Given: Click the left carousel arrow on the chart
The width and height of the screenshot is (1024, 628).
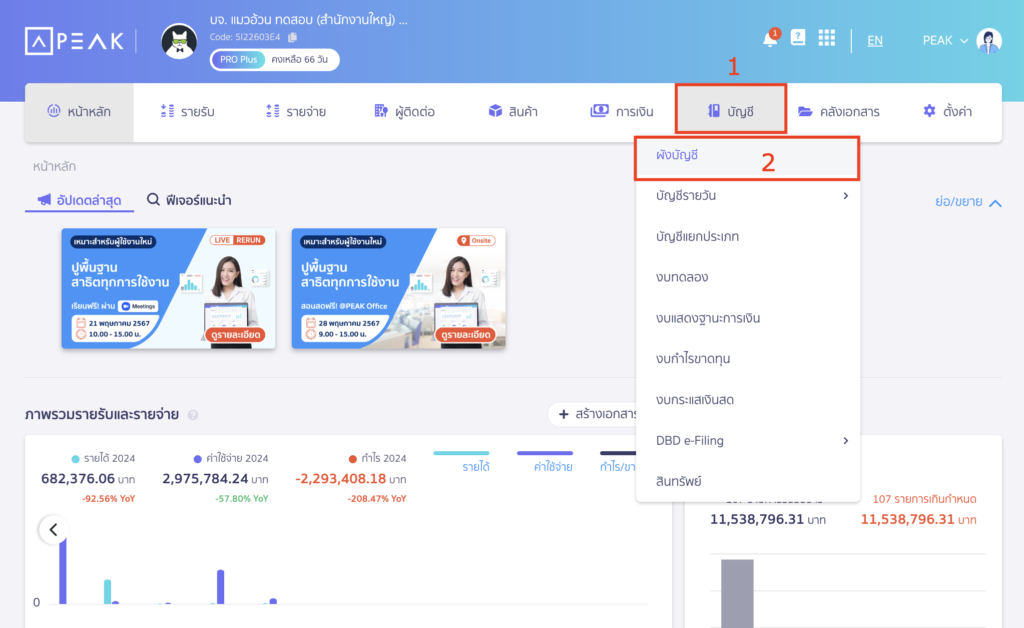Looking at the screenshot, I should (x=53, y=530).
